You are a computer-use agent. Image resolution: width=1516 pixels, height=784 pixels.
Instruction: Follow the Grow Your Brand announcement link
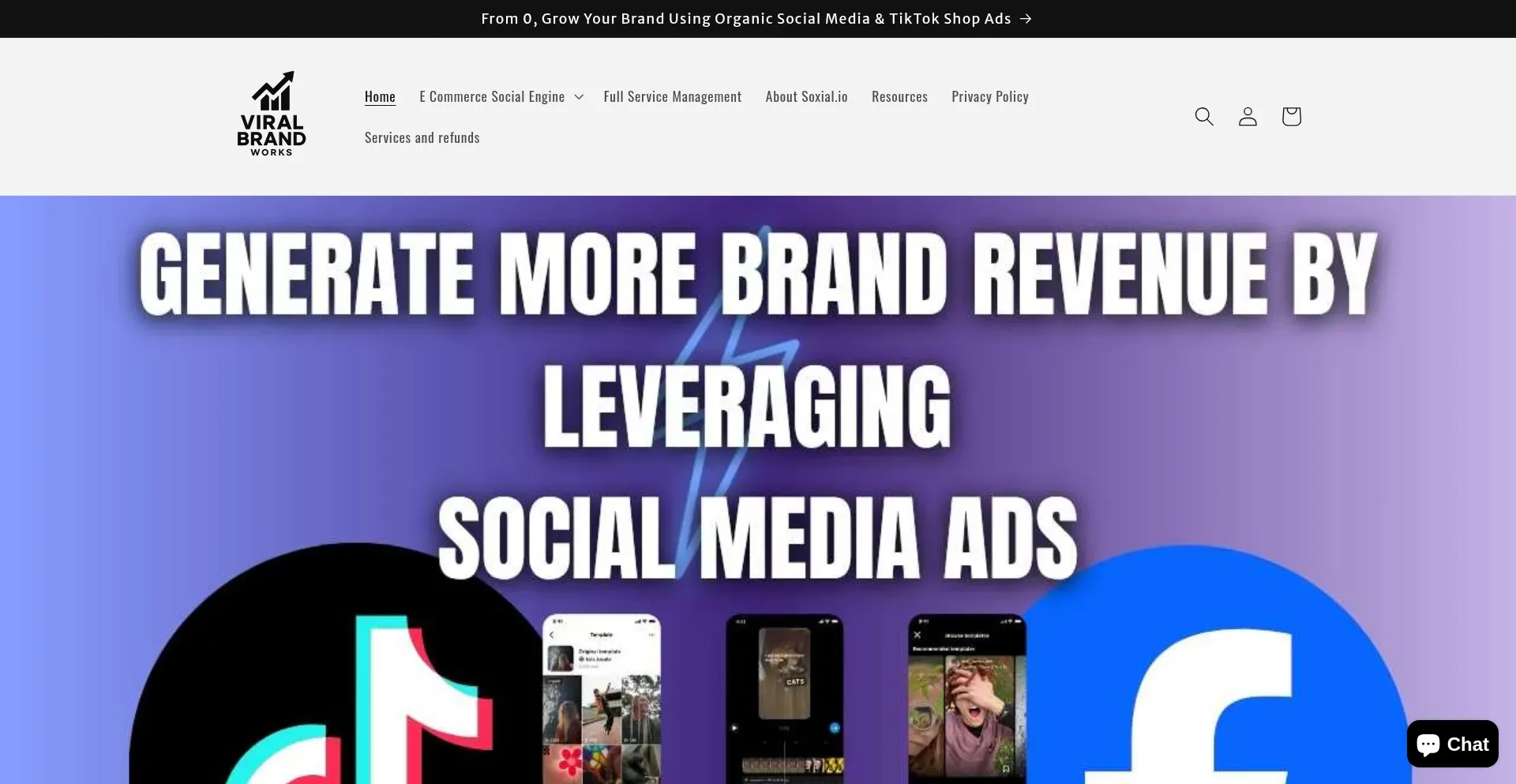coord(756,19)
